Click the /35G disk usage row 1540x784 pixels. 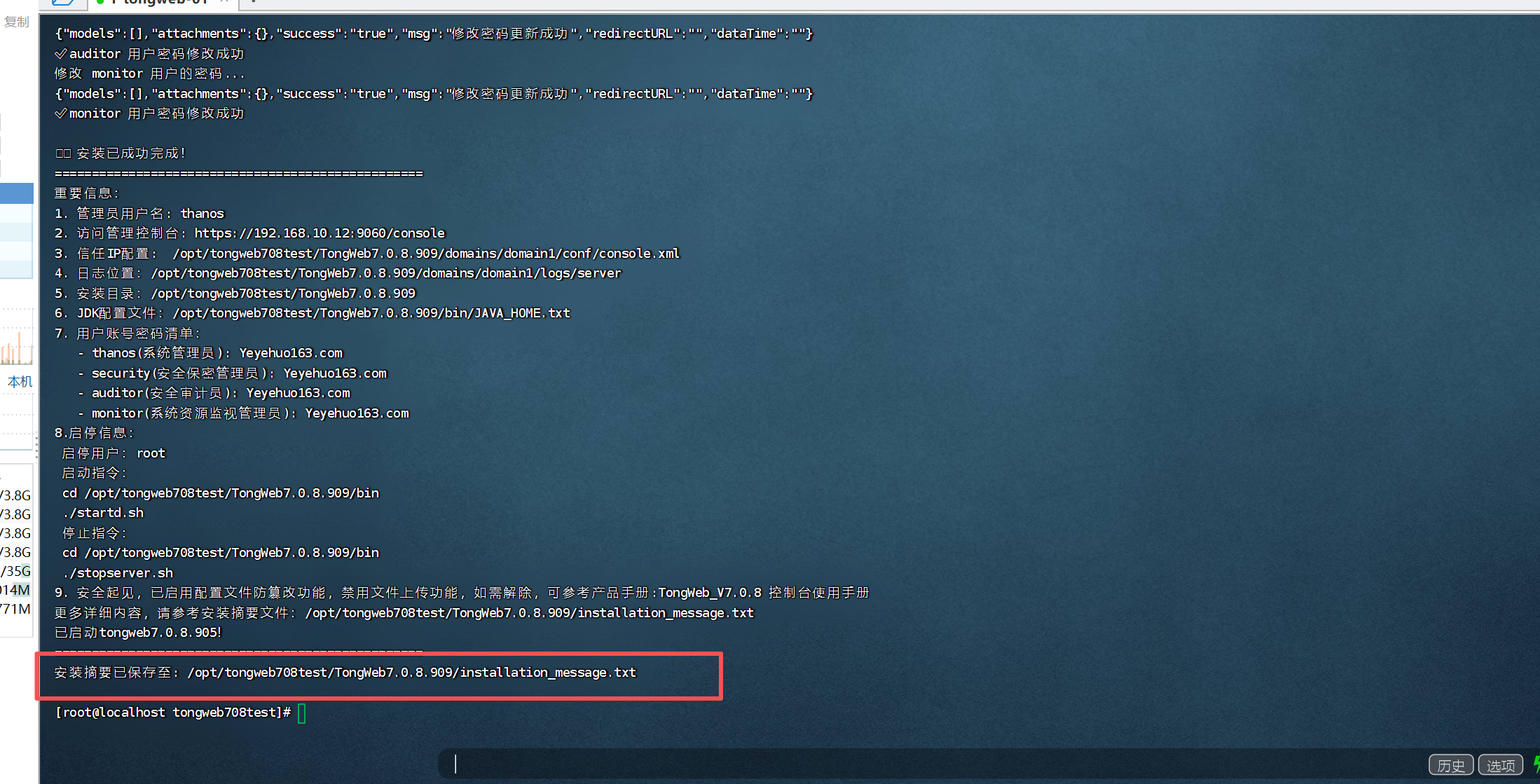pos(15,571)
